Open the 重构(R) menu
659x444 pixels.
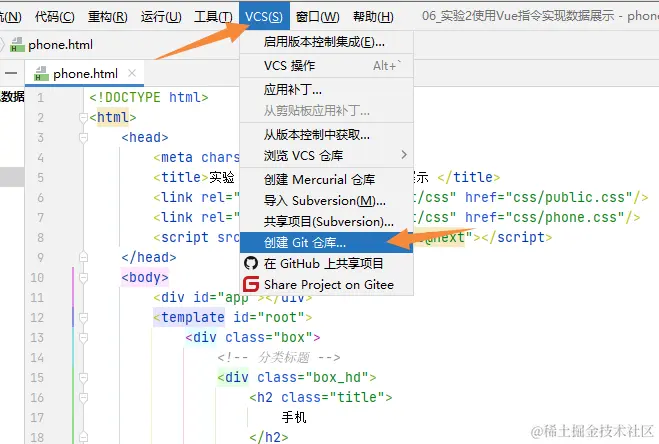pos(108,16)
